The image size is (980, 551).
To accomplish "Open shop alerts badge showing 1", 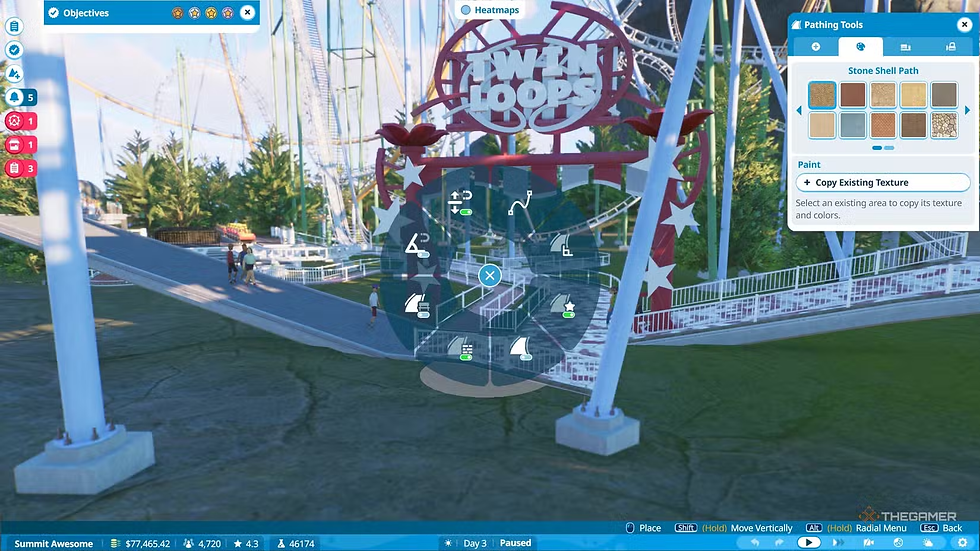I will (21, 145).
